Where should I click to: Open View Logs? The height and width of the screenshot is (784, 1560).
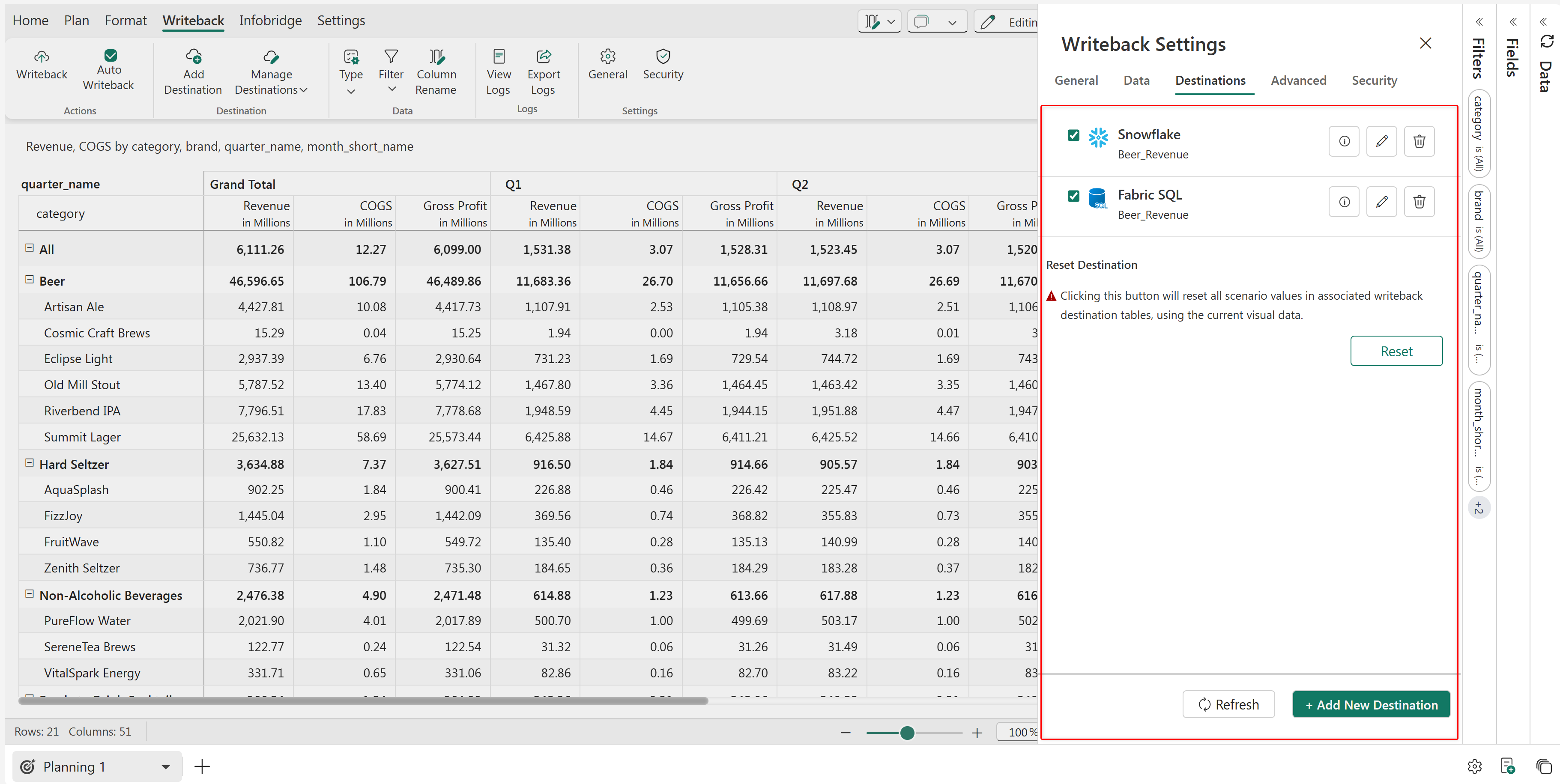[498, 72]
